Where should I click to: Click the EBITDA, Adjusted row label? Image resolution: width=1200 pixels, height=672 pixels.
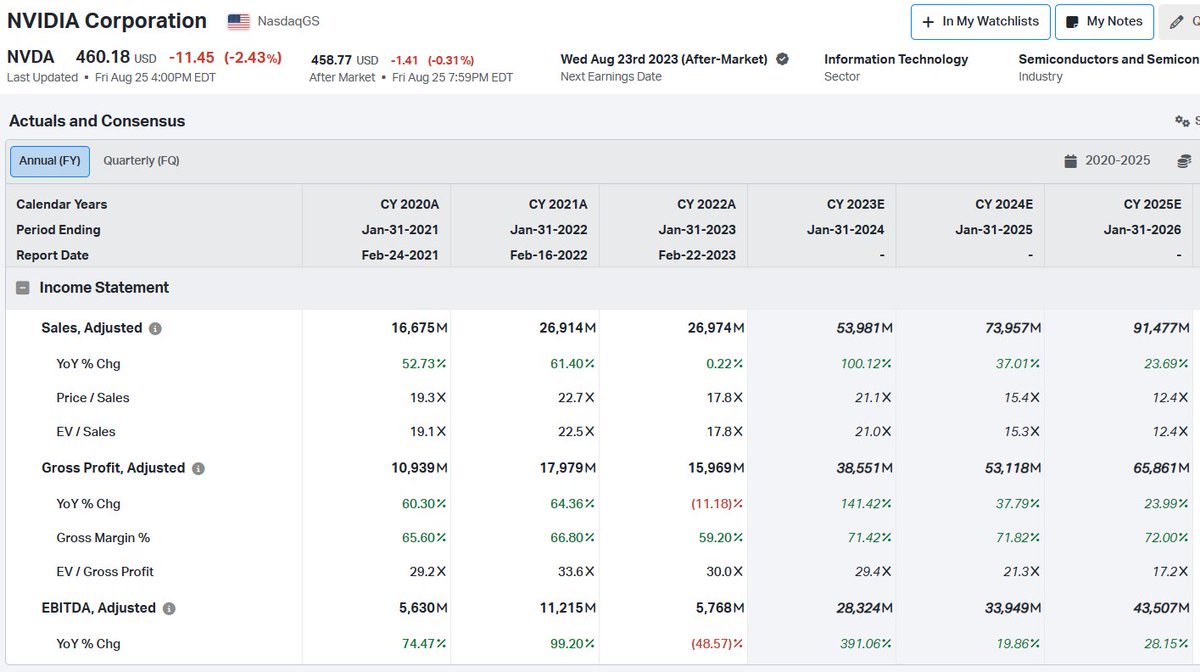98,608
